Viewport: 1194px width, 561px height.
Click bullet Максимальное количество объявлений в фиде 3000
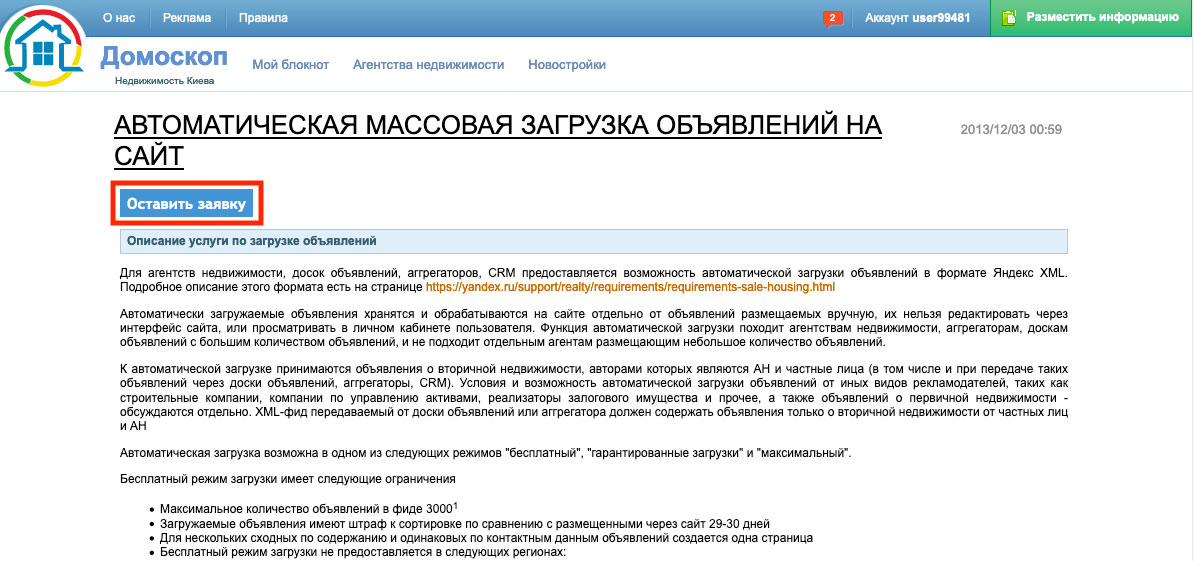click(308, 508)
